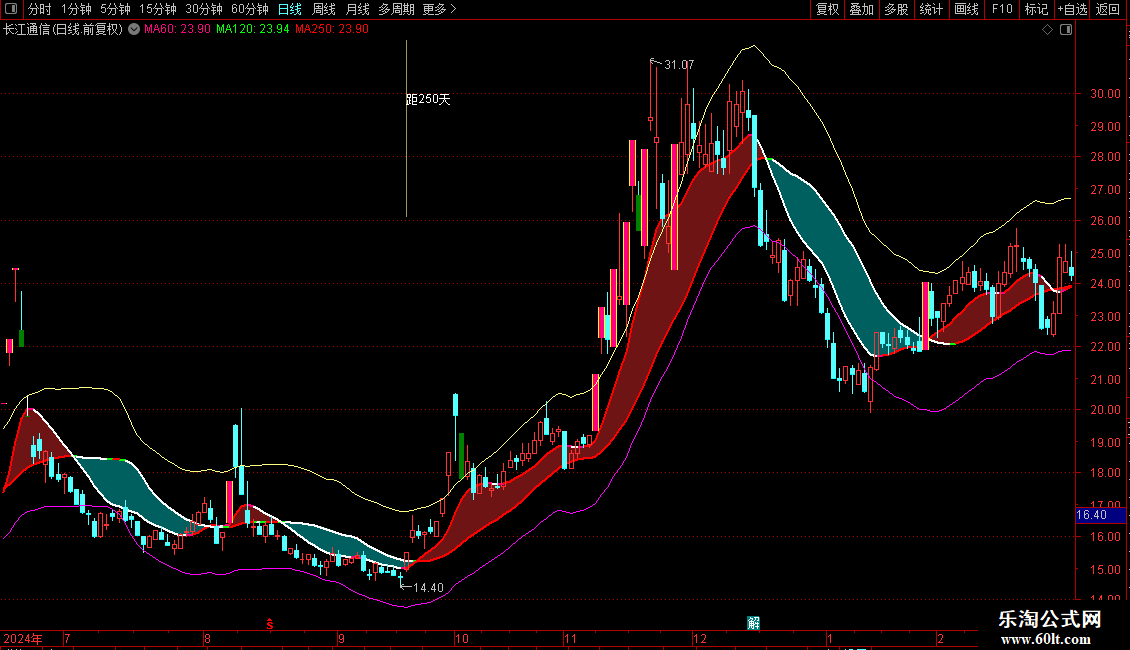Open the 复权 price adjustment menu
Image resolution: width=1130 pixels, height=650 pixels.
coord(827,9)
